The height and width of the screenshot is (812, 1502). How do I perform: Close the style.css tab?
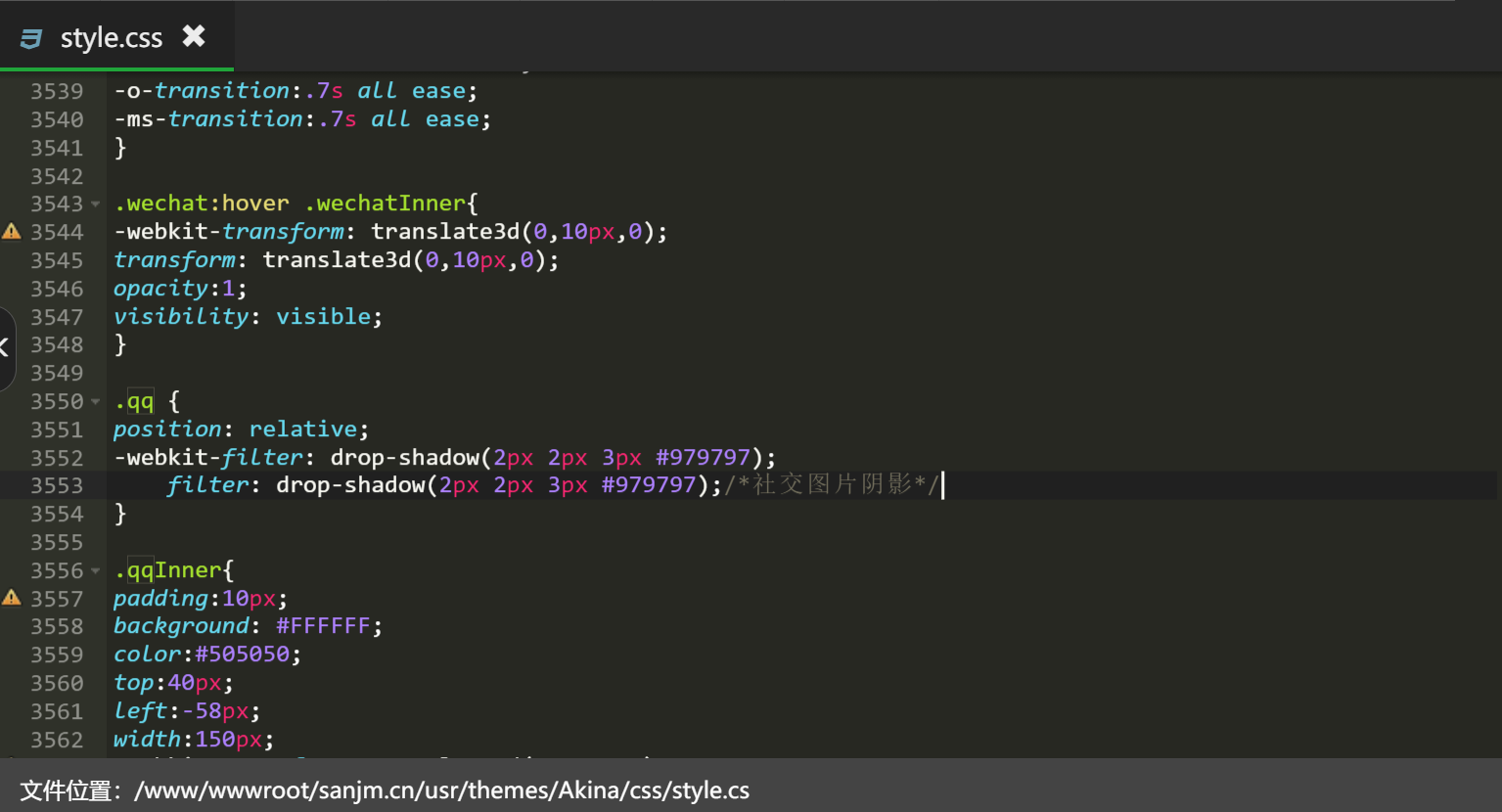click(194, 37)
